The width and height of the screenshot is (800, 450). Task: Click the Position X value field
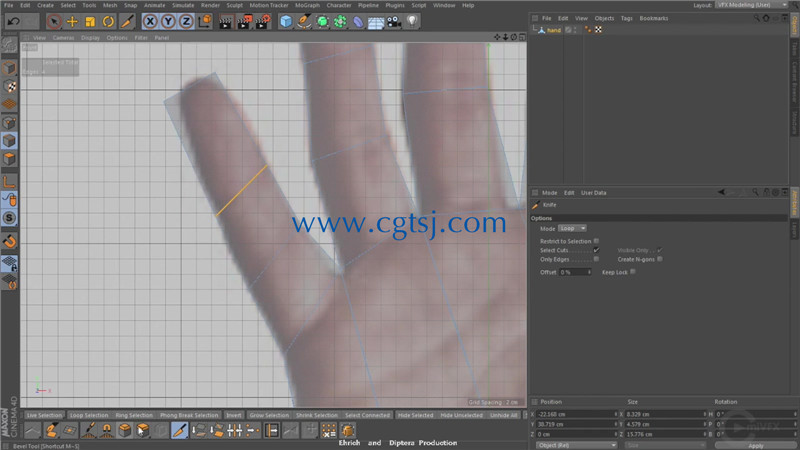click(x=576, y=414)
